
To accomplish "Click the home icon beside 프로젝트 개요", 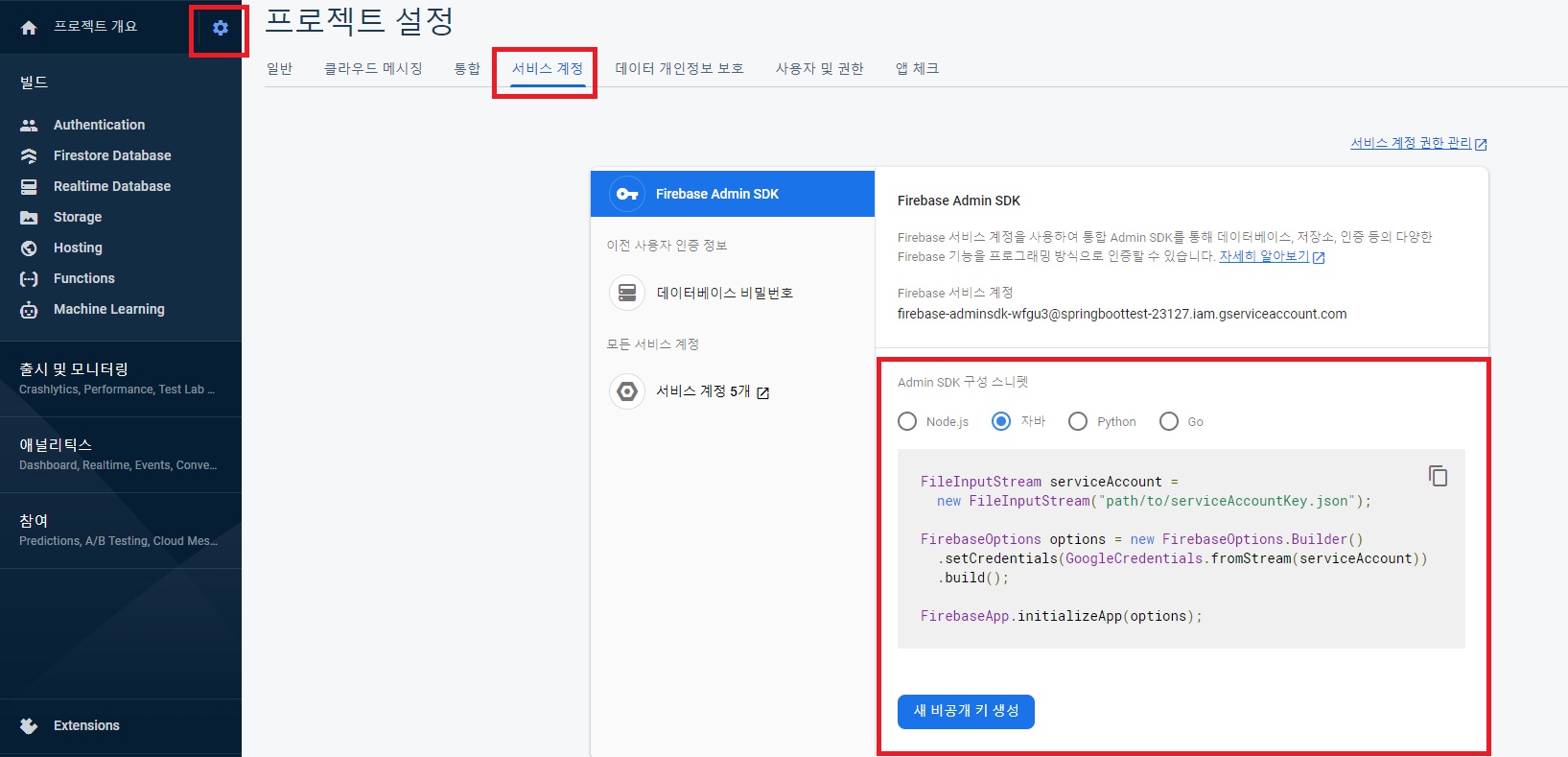I will click(x=29, y=28).
